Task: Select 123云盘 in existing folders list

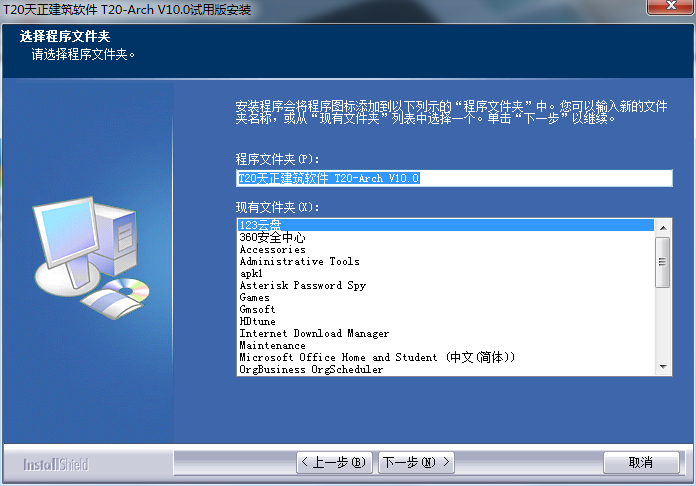Action: [446, 225]
